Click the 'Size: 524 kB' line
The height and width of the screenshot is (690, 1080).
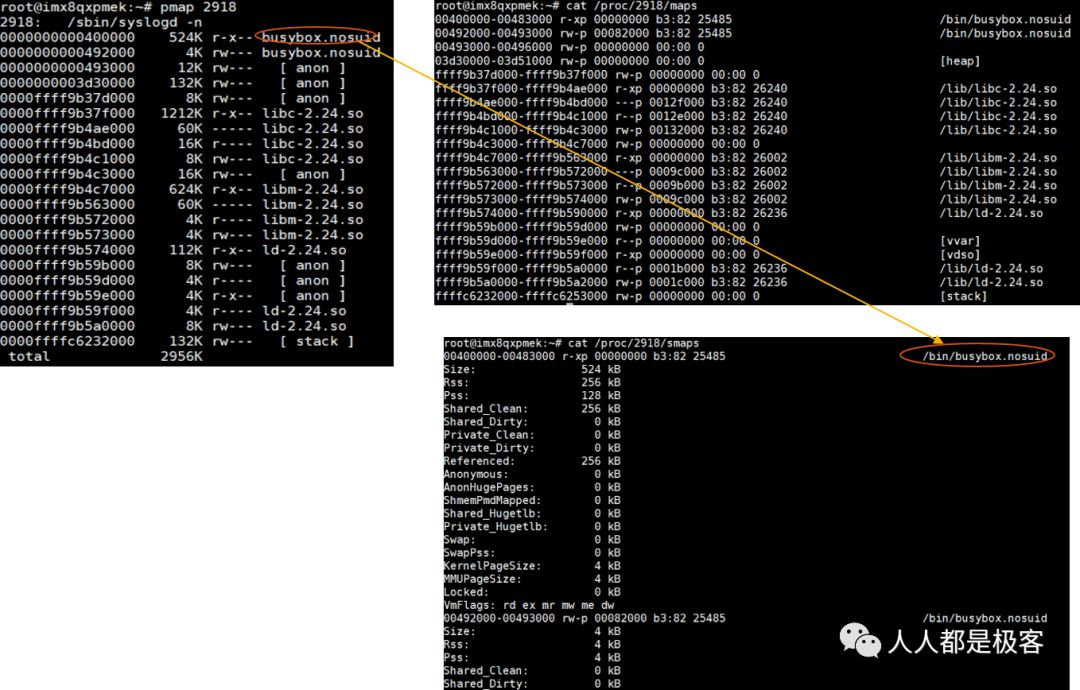point(532,369)
